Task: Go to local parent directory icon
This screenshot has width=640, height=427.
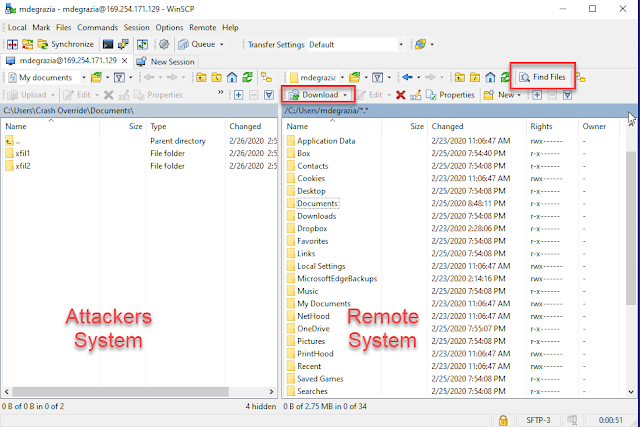Action: pyautogui.click(x=201, y=77)
